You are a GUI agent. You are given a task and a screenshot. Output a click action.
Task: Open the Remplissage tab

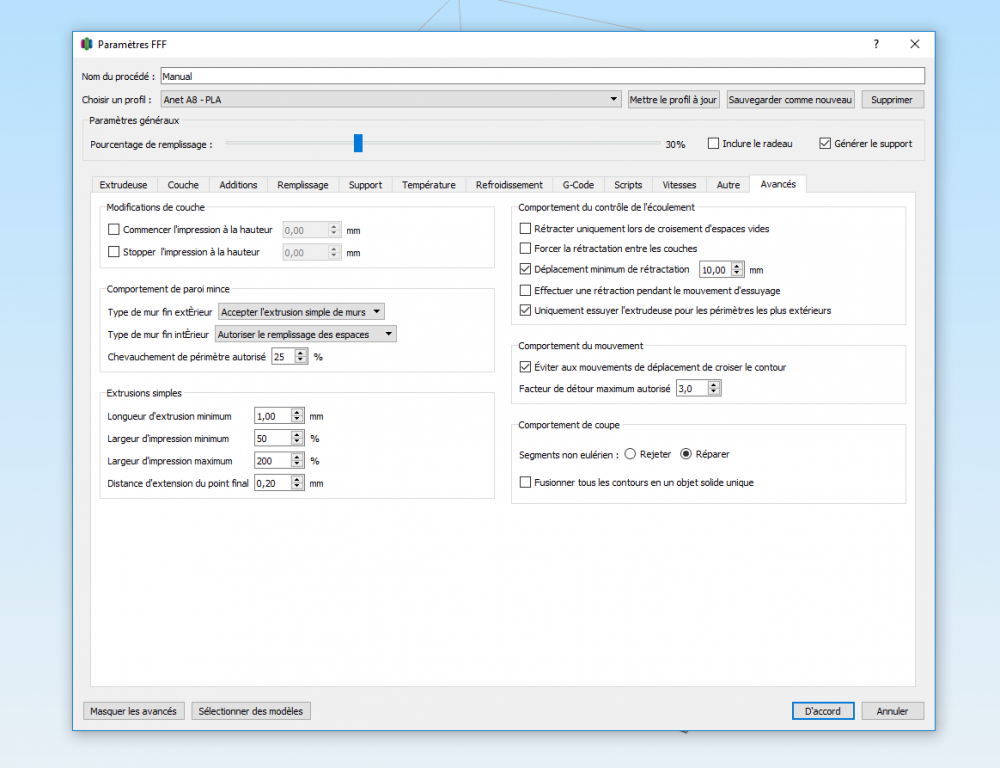[x=303, y=185]
